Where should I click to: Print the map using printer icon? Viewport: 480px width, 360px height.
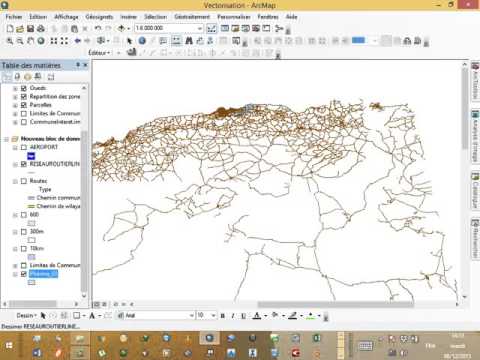[x=41, y=29]
